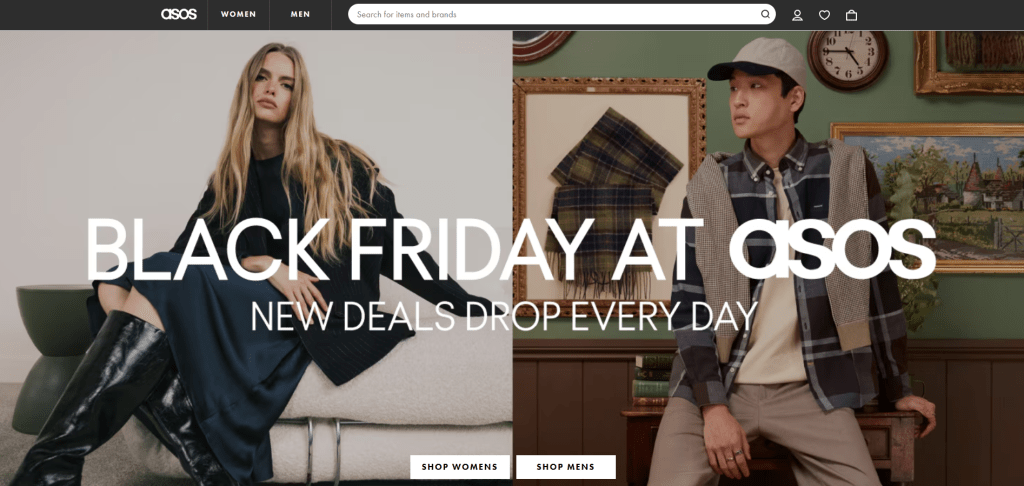Click the SHOP WOMENS button
This screenshot has height=486, width=1024.
460,467
